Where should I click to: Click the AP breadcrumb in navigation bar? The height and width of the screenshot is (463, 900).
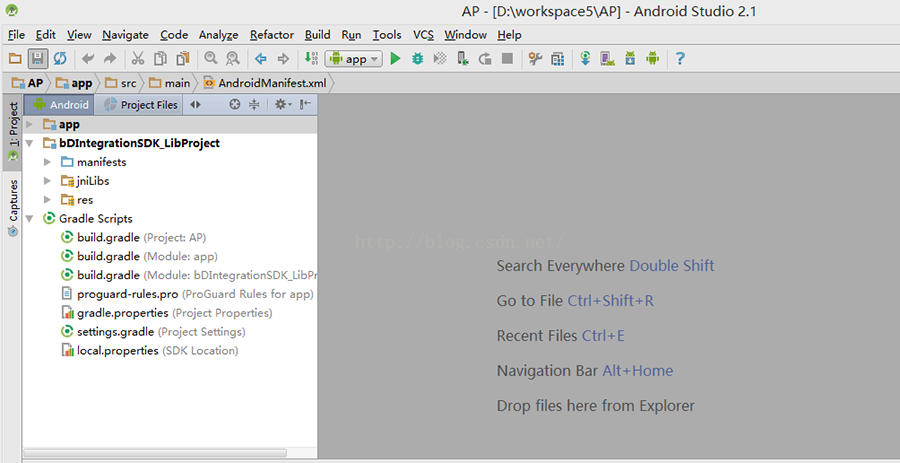(x=28, y=83)
